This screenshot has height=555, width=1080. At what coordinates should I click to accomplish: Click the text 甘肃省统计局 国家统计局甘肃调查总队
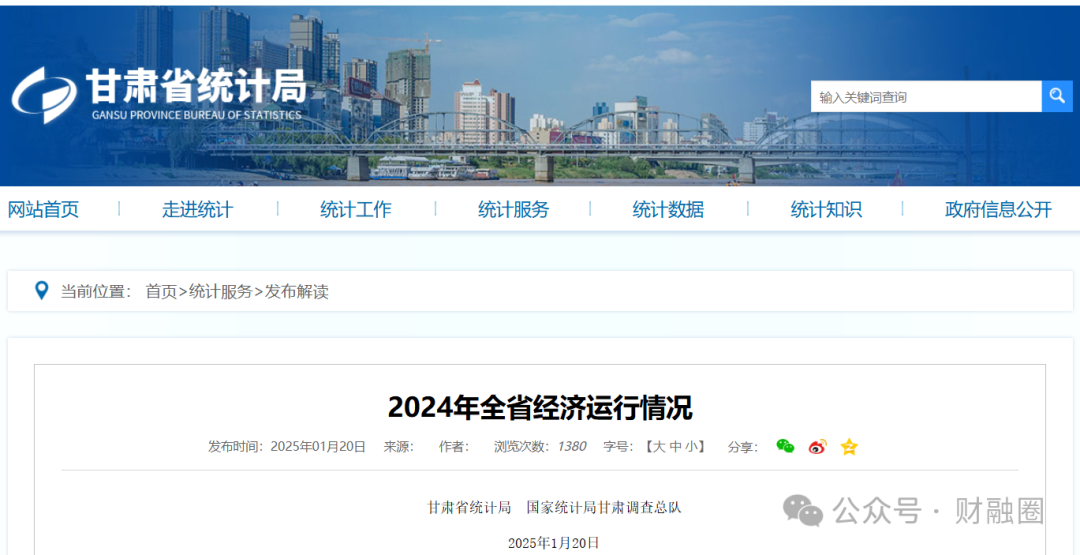pos(554,508)
